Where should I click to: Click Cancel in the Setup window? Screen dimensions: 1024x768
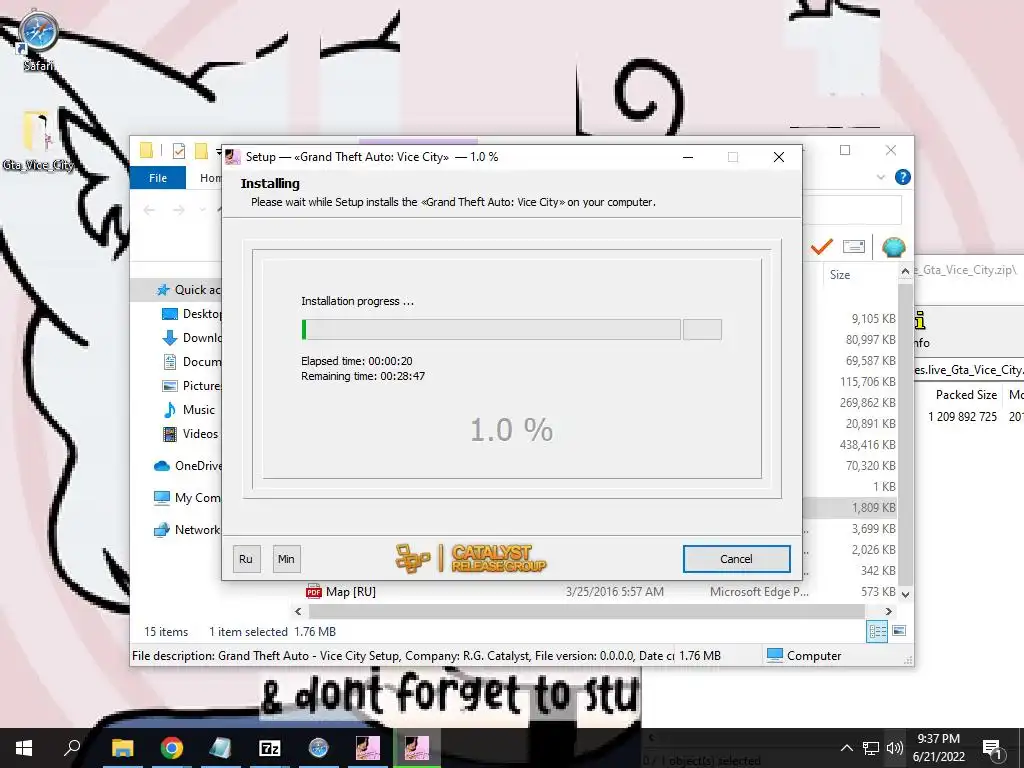[x=736, y=559]
